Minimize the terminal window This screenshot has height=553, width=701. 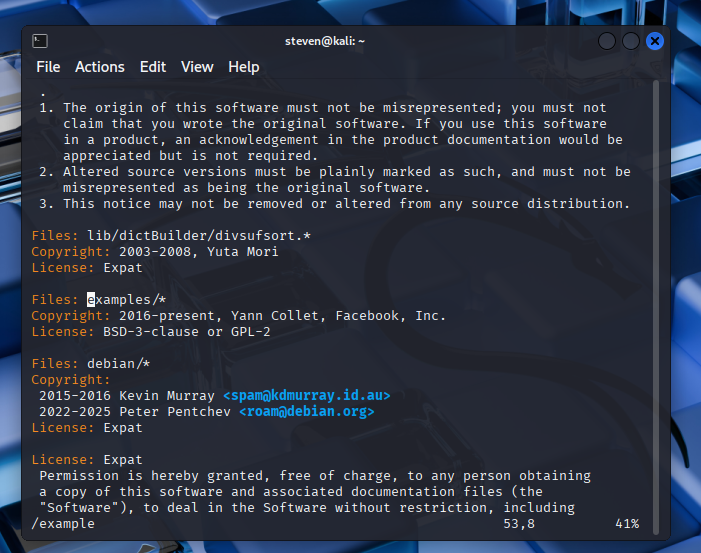[x=607, y=41]
